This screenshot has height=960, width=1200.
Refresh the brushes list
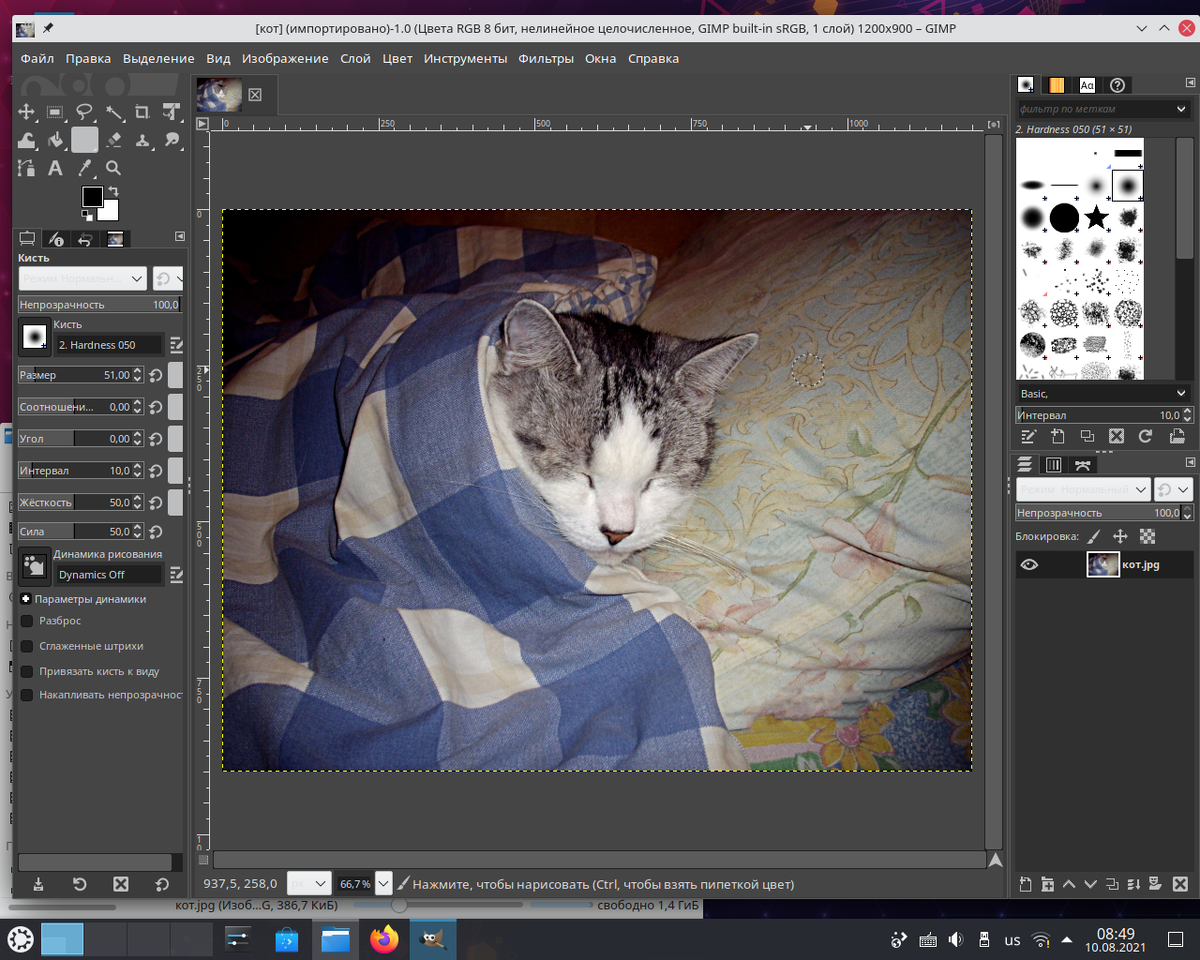[1146, 436]
